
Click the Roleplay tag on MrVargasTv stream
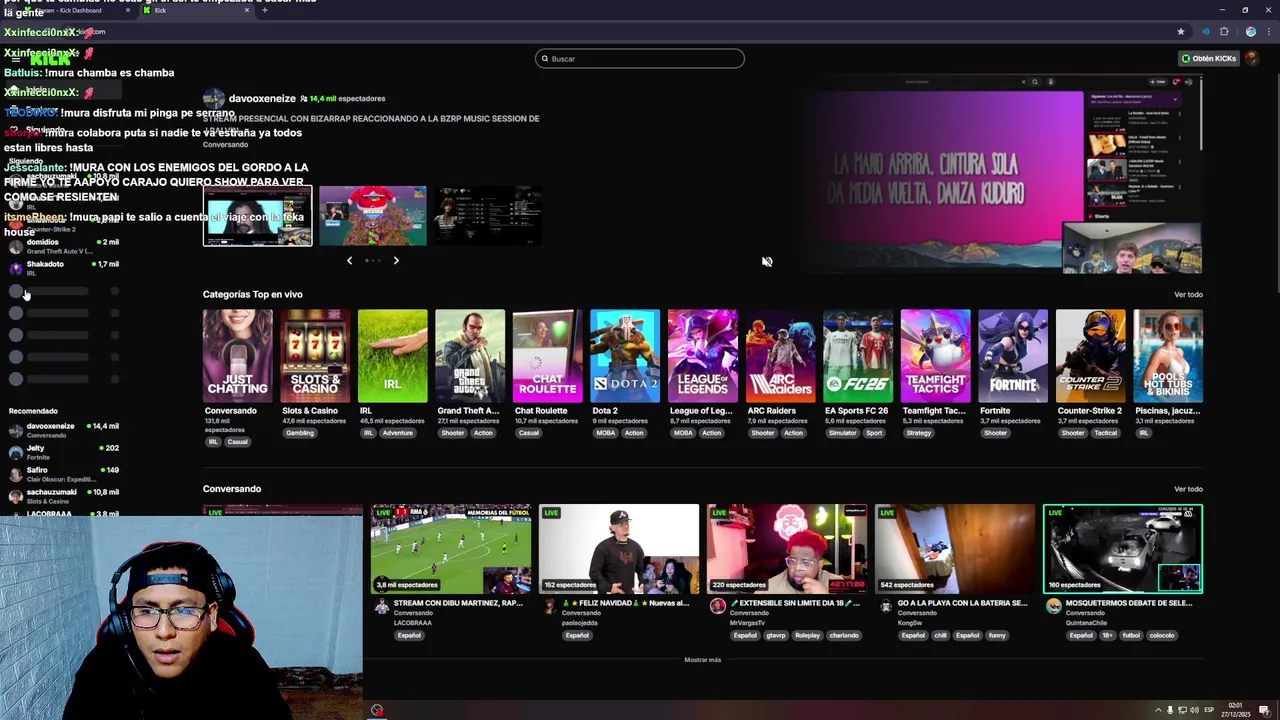click(x=808, y=635)
